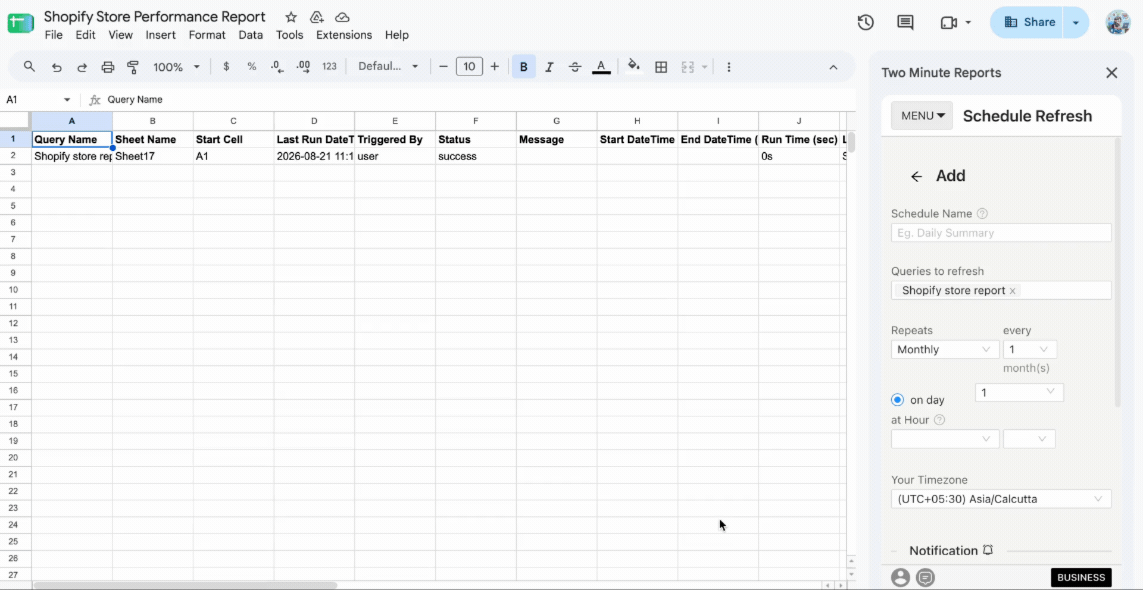Toggle italic formatting

(549, 66)
